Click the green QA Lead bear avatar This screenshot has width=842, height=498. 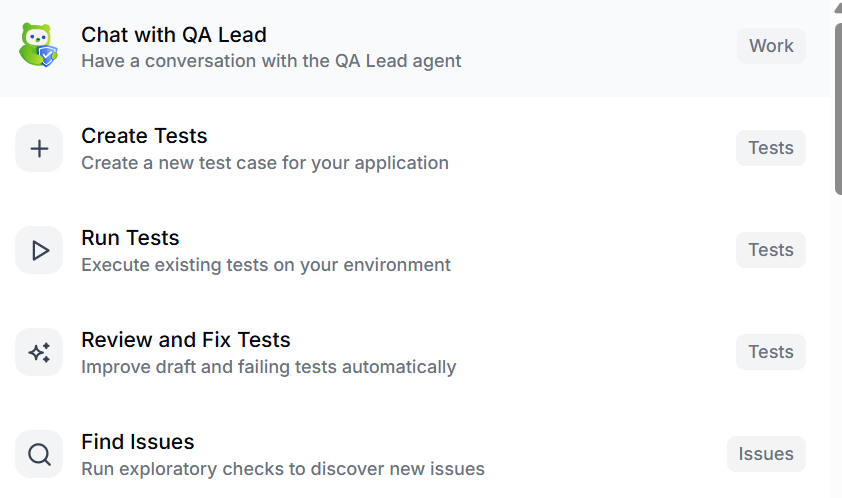(x=38, y=45)
